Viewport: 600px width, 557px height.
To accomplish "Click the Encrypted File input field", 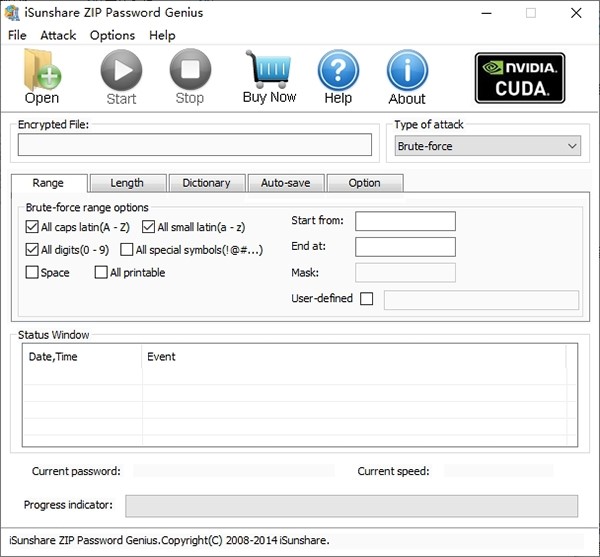I will click(194, 145).
